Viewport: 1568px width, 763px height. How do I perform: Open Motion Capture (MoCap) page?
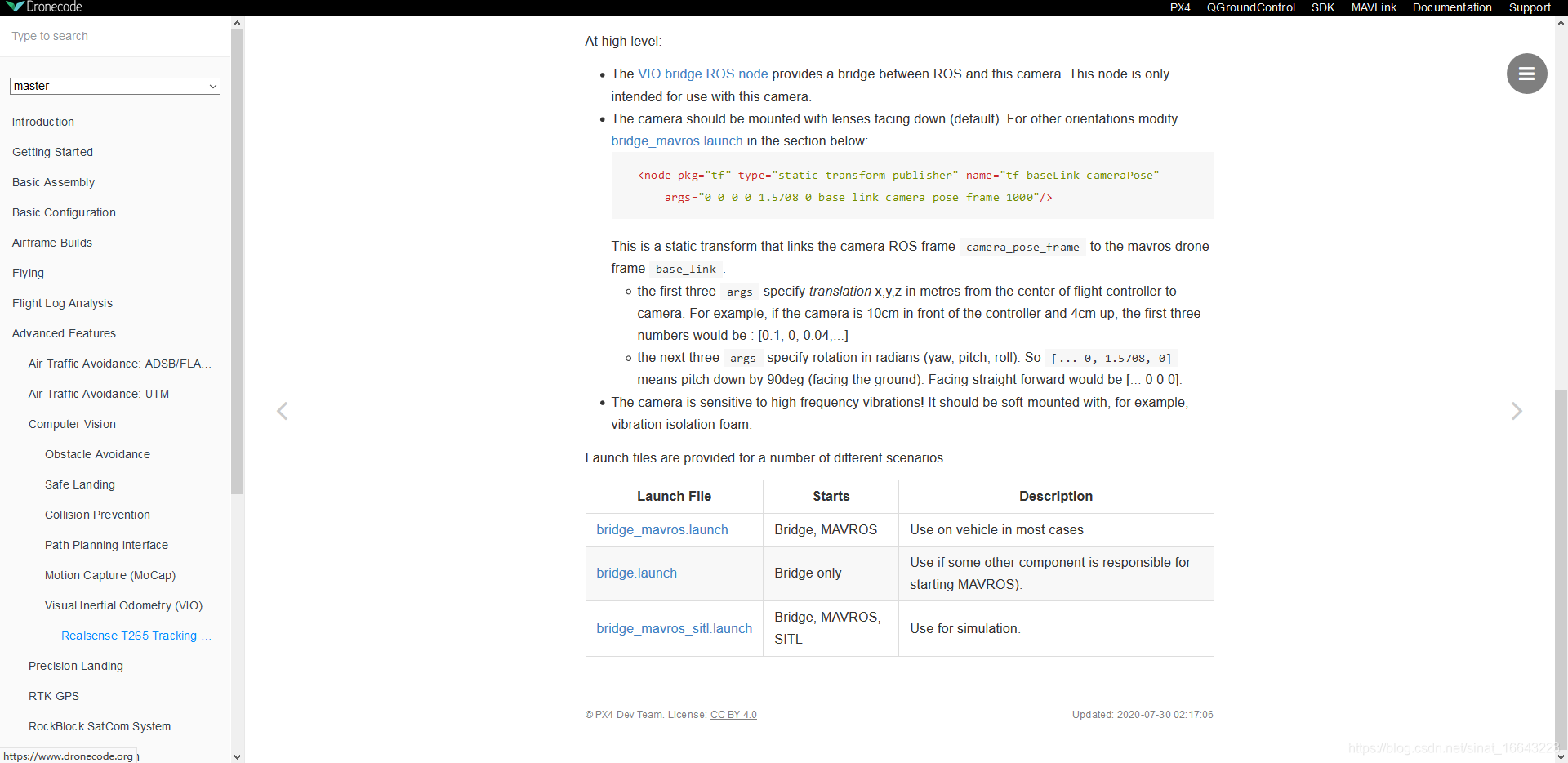click(x=110, y=575)
